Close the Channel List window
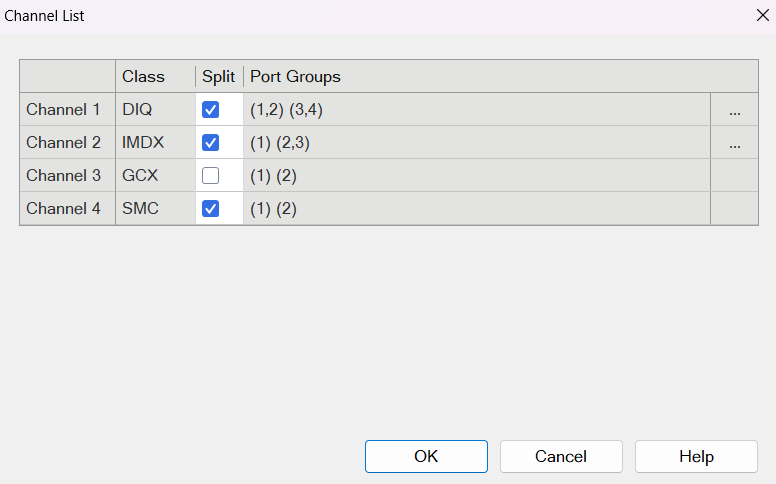Screen dimensions: 776x484 [x=763, y=15]
